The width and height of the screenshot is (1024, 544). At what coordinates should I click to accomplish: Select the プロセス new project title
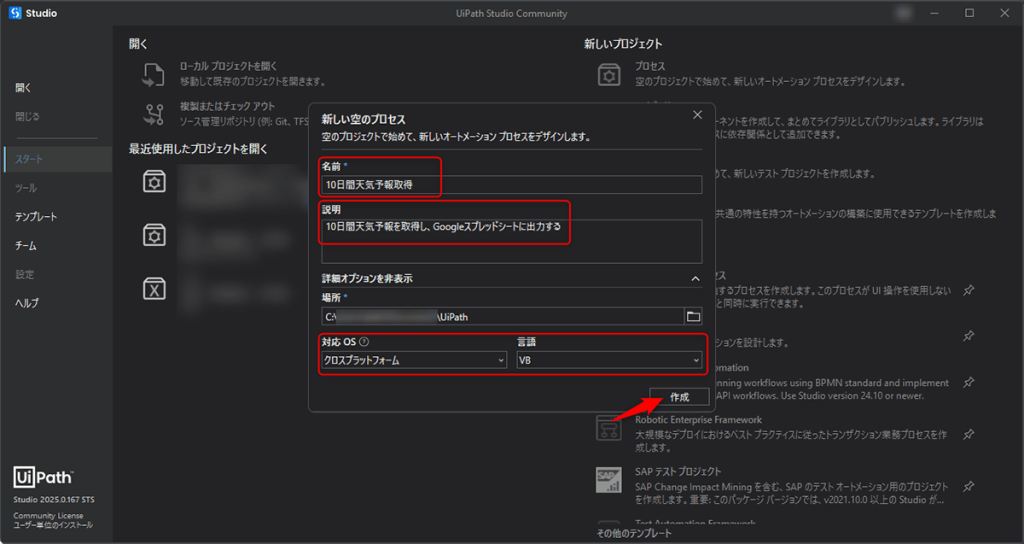[x=650, y=67]
